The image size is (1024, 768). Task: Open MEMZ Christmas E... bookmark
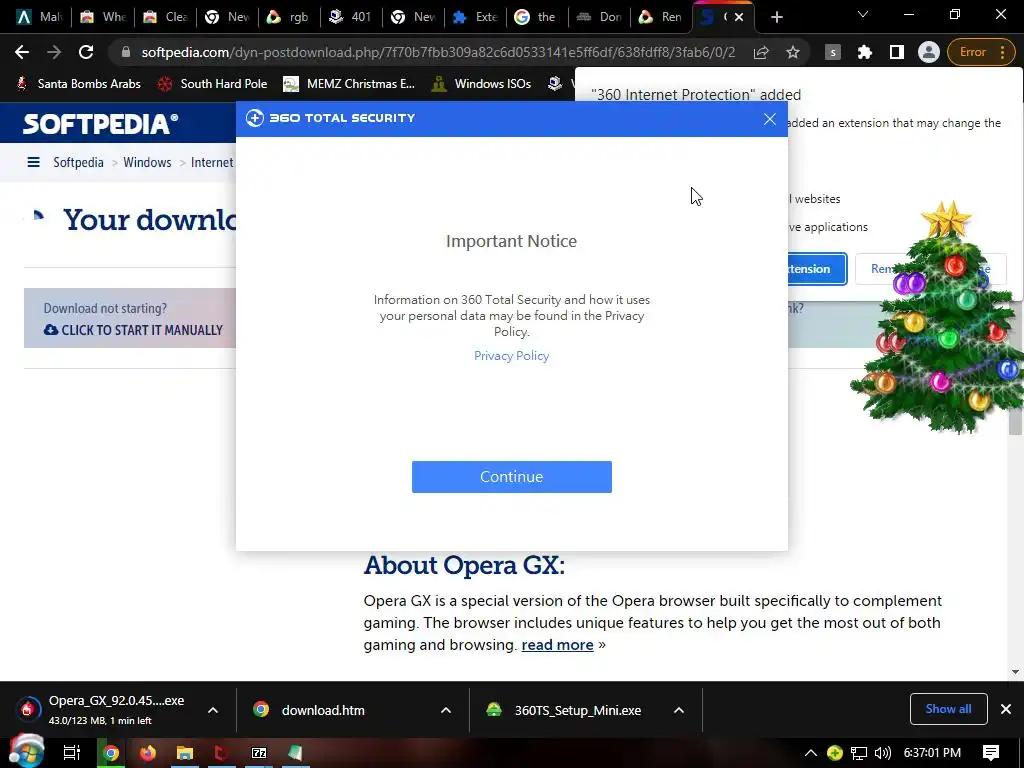point(349,84)
